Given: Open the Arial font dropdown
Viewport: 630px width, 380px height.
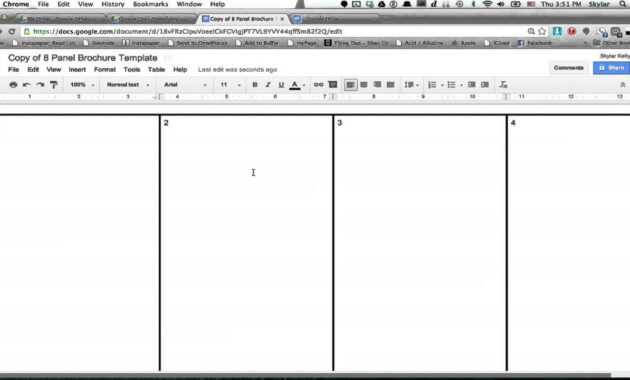Looking at the screenshot, I should [x=185, y=85].
